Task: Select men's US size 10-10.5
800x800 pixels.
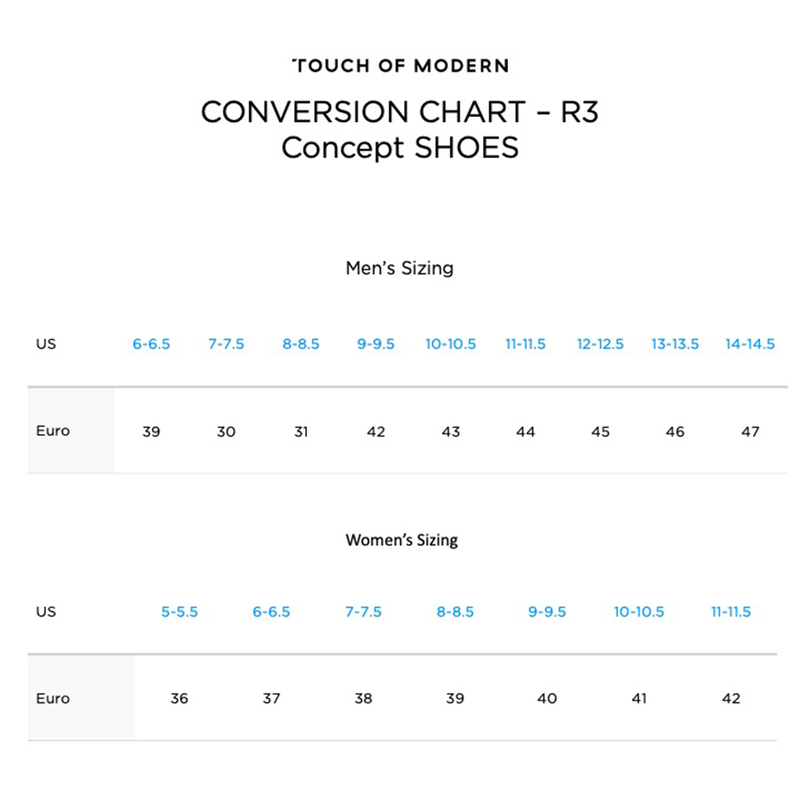Action: (451, 344)
